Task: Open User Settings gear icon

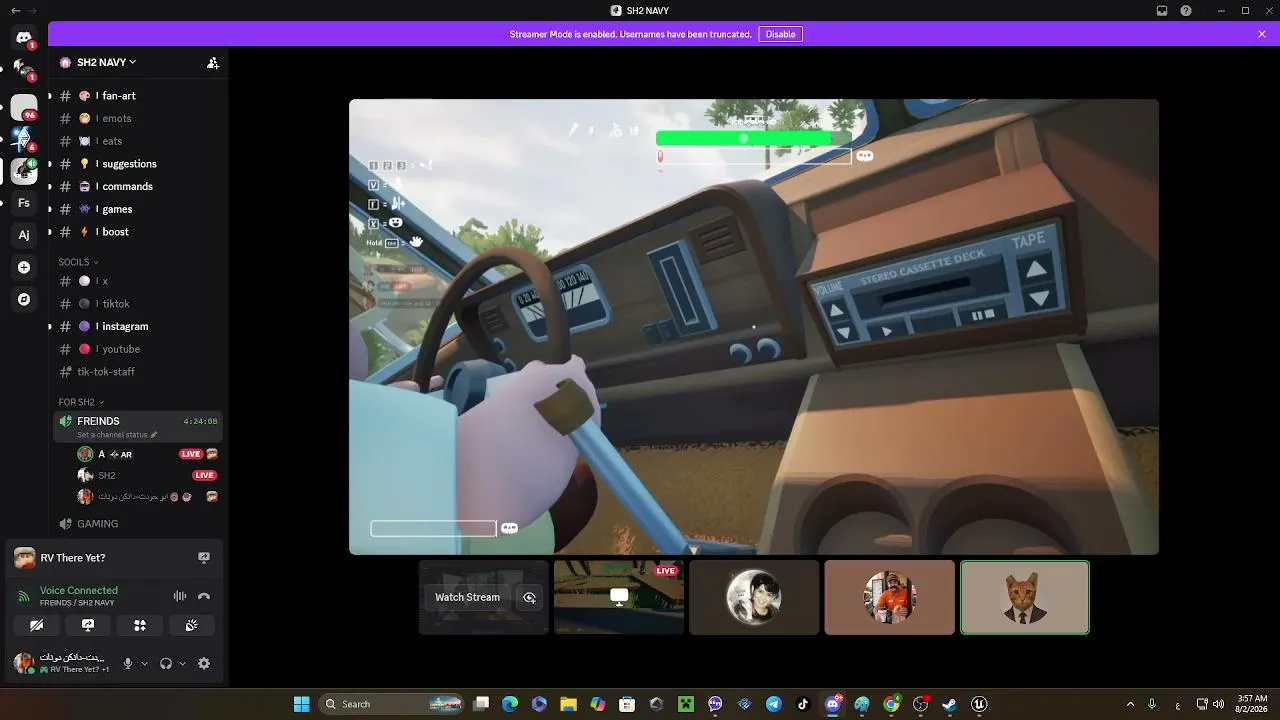Action: tap(204, 663)
